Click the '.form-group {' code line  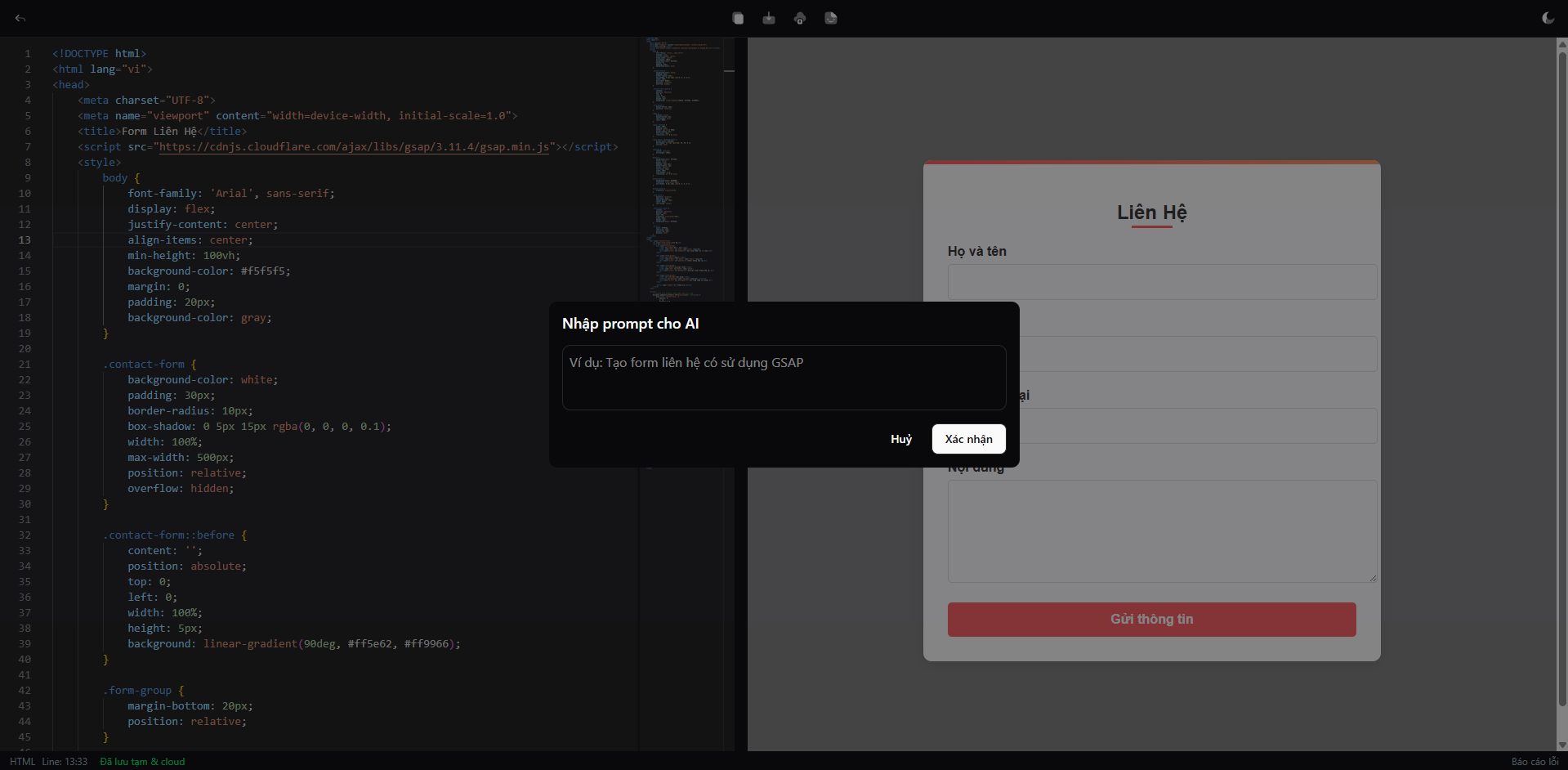pos(144,691)
